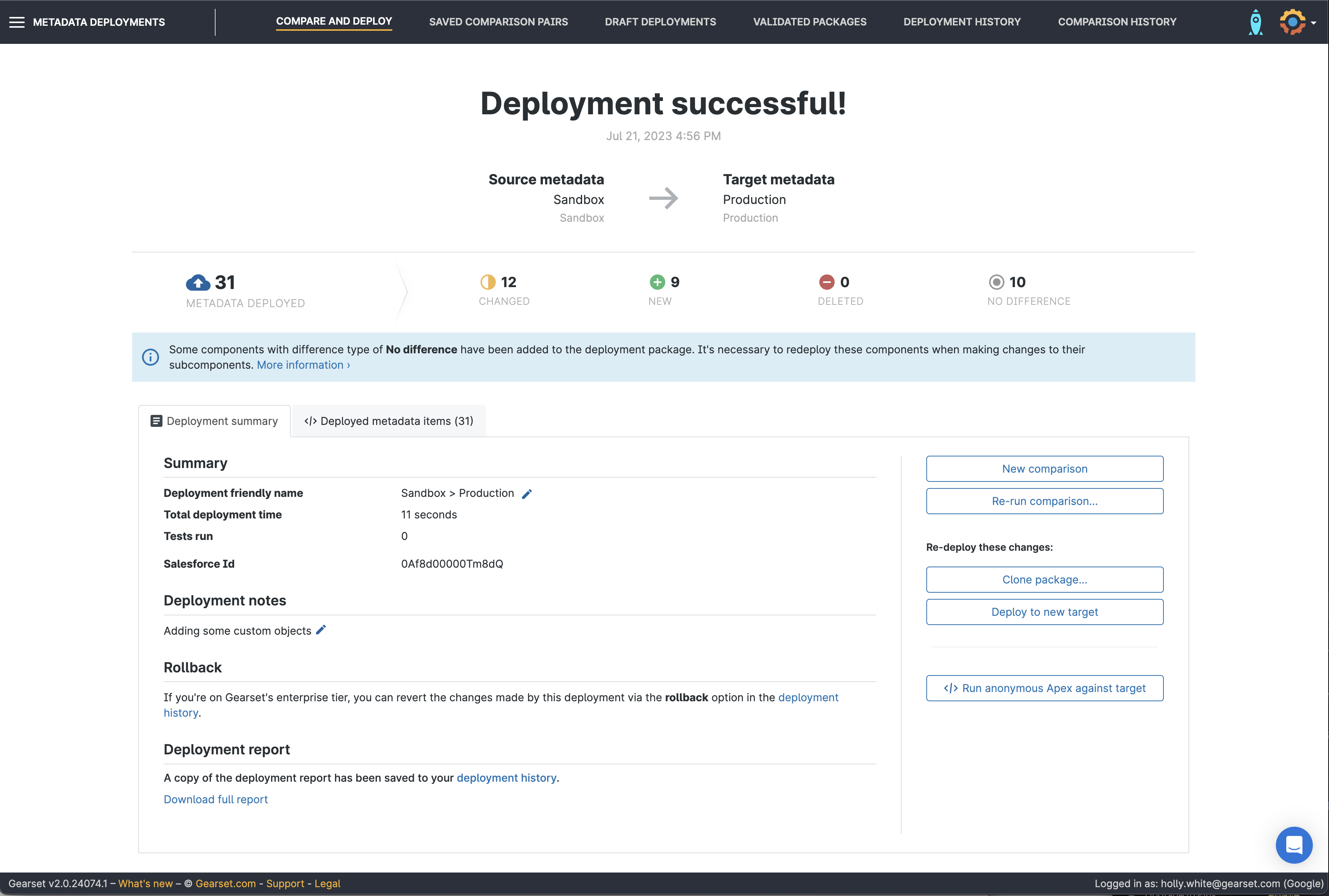Go to Deployment History menu

[961, 22]
